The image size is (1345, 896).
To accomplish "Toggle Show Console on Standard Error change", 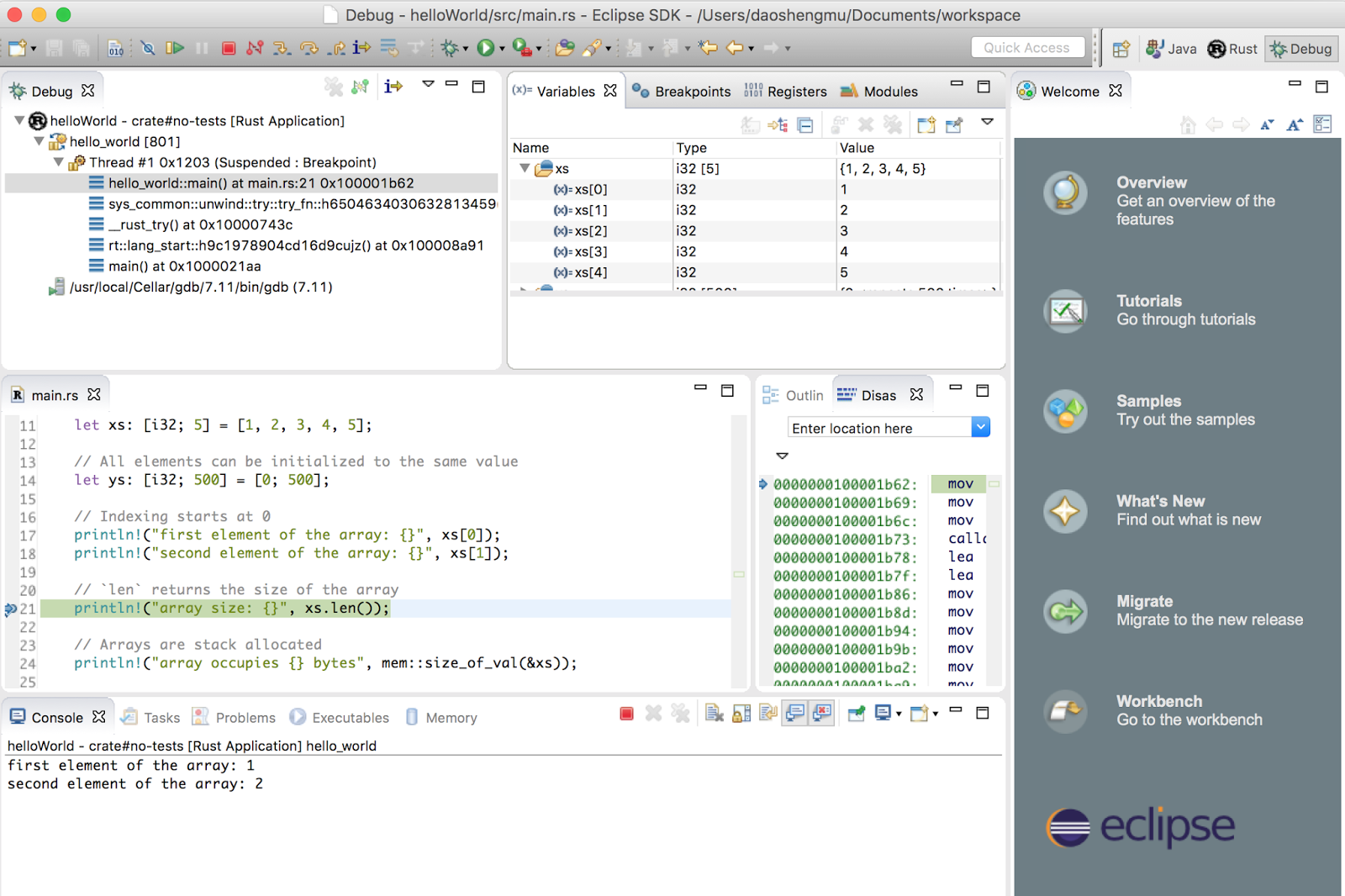I will [822, 714].
